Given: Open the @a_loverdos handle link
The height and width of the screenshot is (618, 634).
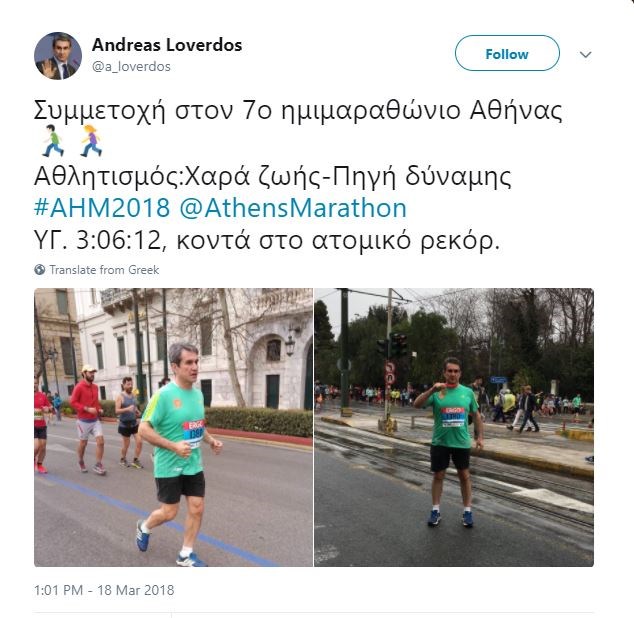Looking at the screenshot, I should (131, 66).
